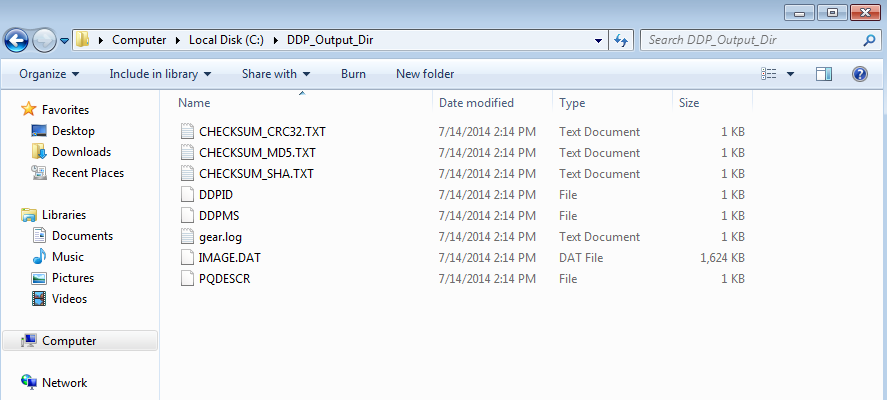The width and height of the screenshot is (887, 400).
Task: Sort by Date modified column header
Action: [476, 103]
